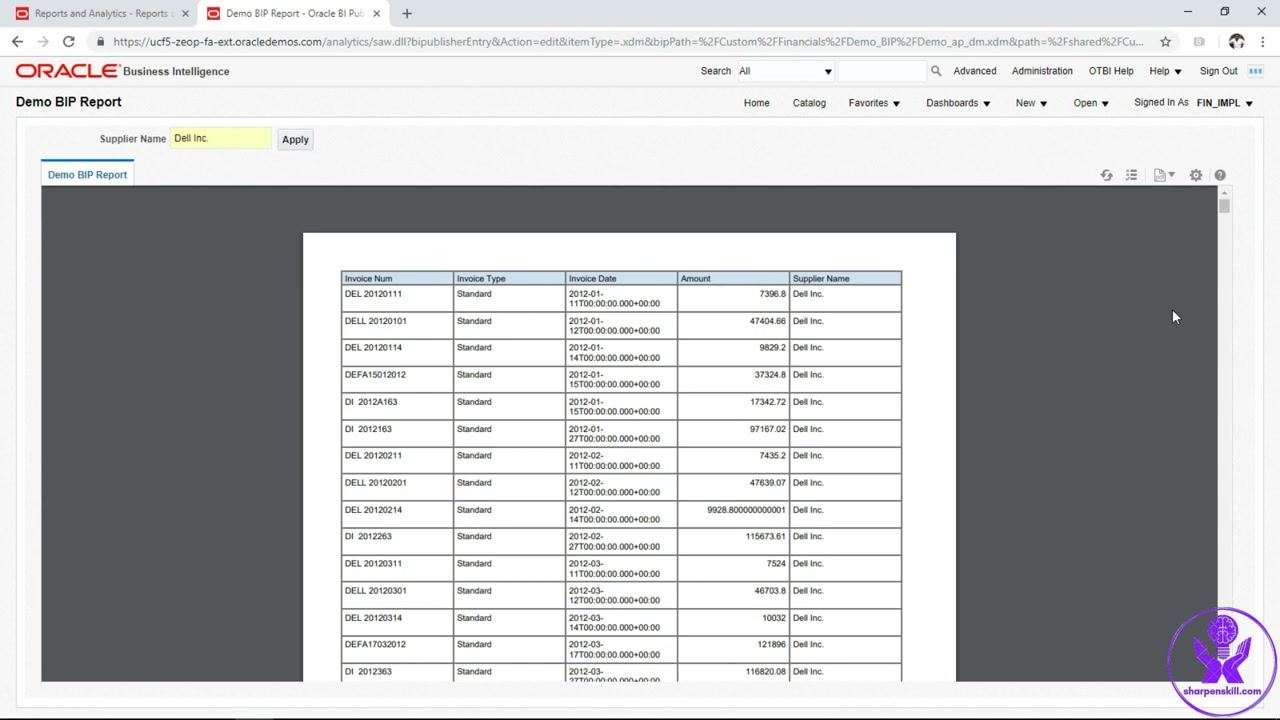Click the search magnifier icon
Viewport: 1280px width, 720px height.
pos(936,71)
